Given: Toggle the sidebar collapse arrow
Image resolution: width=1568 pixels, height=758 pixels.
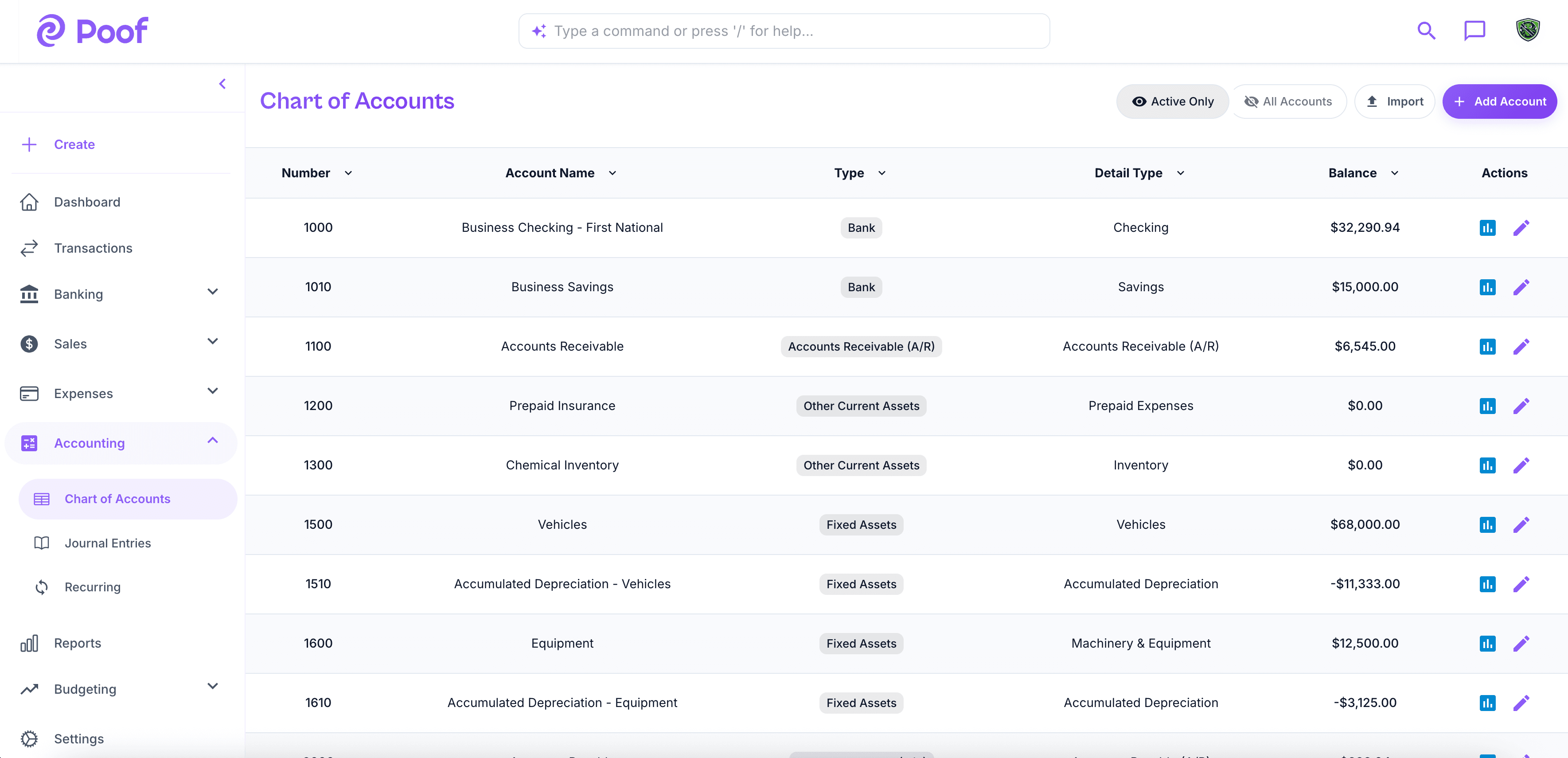Looking at the screenshot, I should 222,83.
